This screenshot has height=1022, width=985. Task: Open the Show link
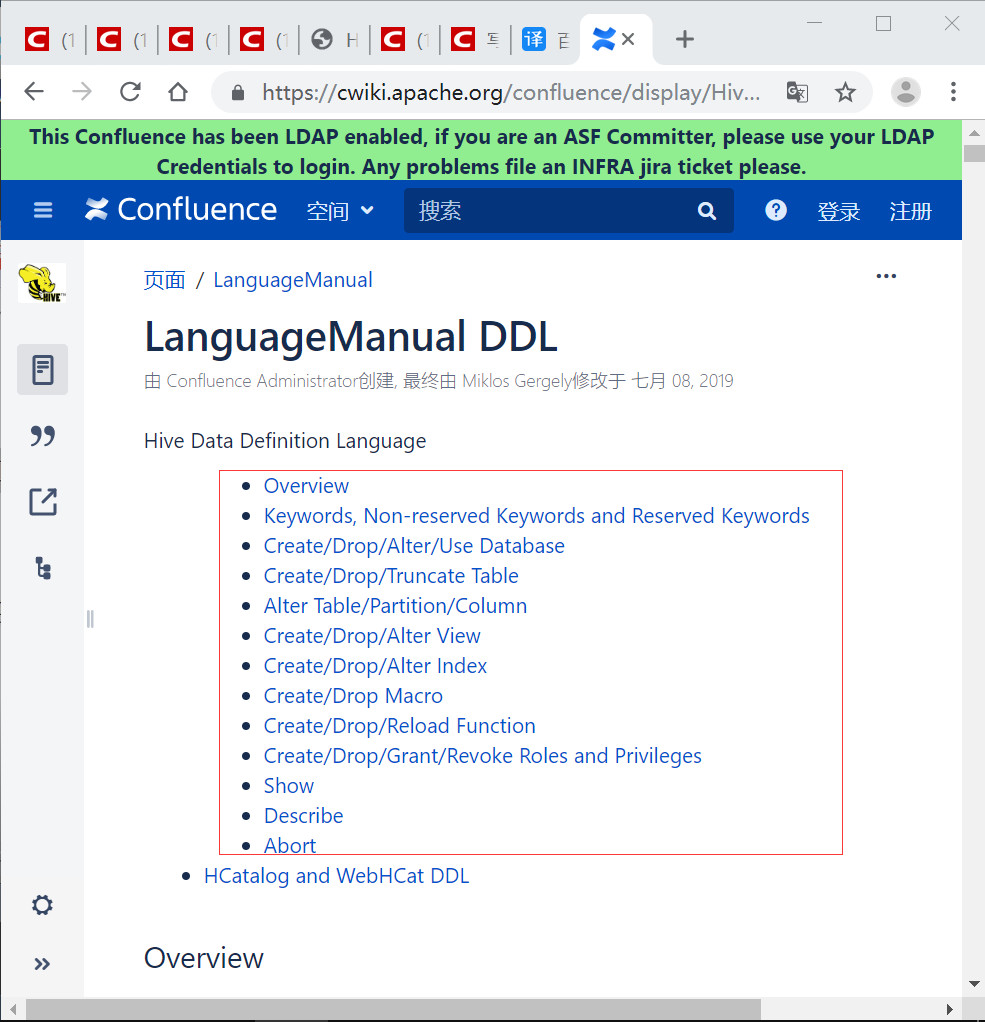tap(289, 785)
